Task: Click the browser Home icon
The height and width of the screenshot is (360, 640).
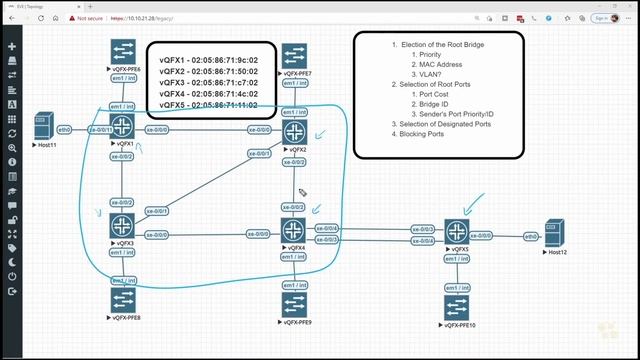Action: (56, 18)
